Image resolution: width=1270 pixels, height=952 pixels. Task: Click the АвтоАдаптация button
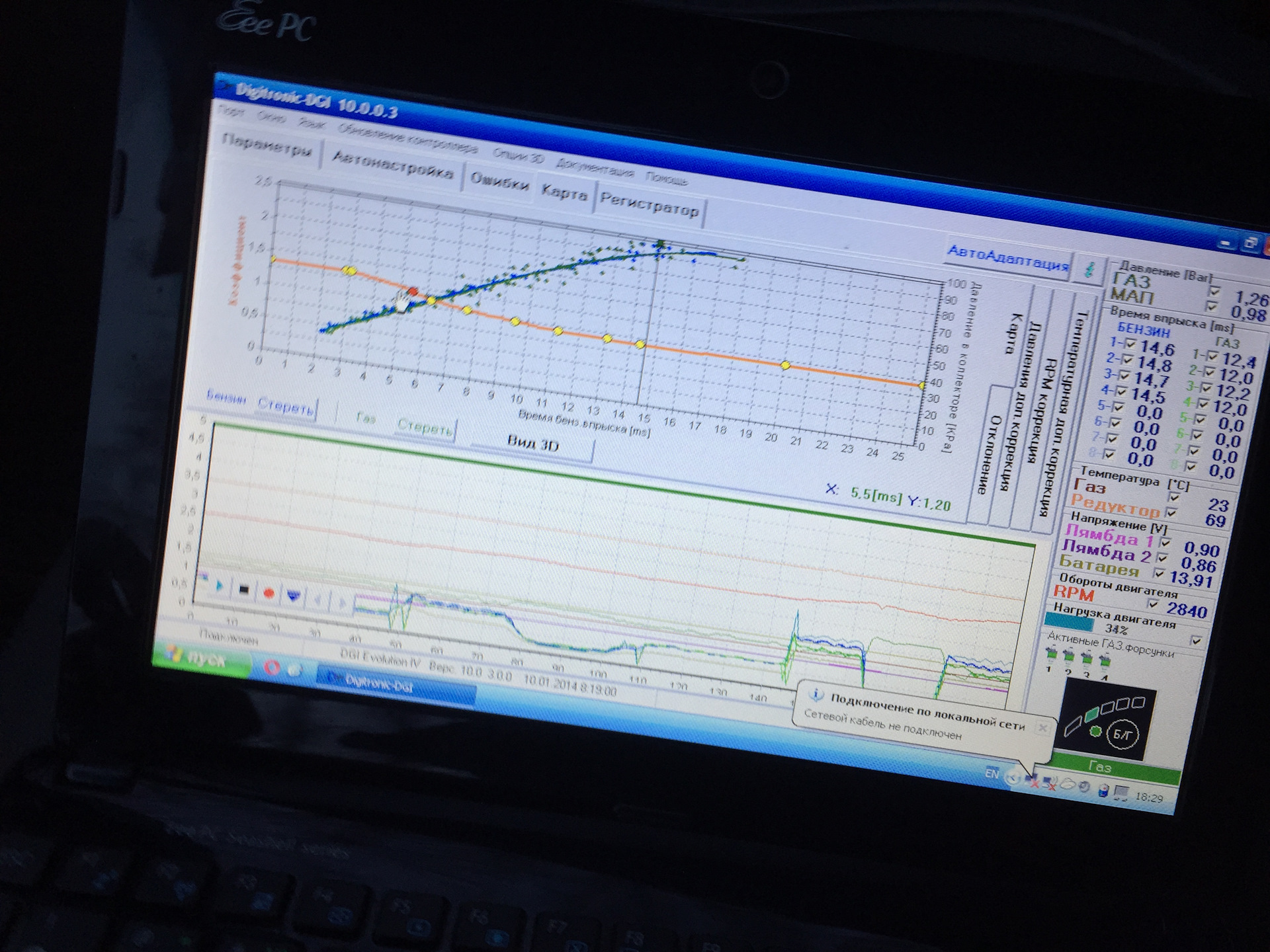[x=1007, y=258]
